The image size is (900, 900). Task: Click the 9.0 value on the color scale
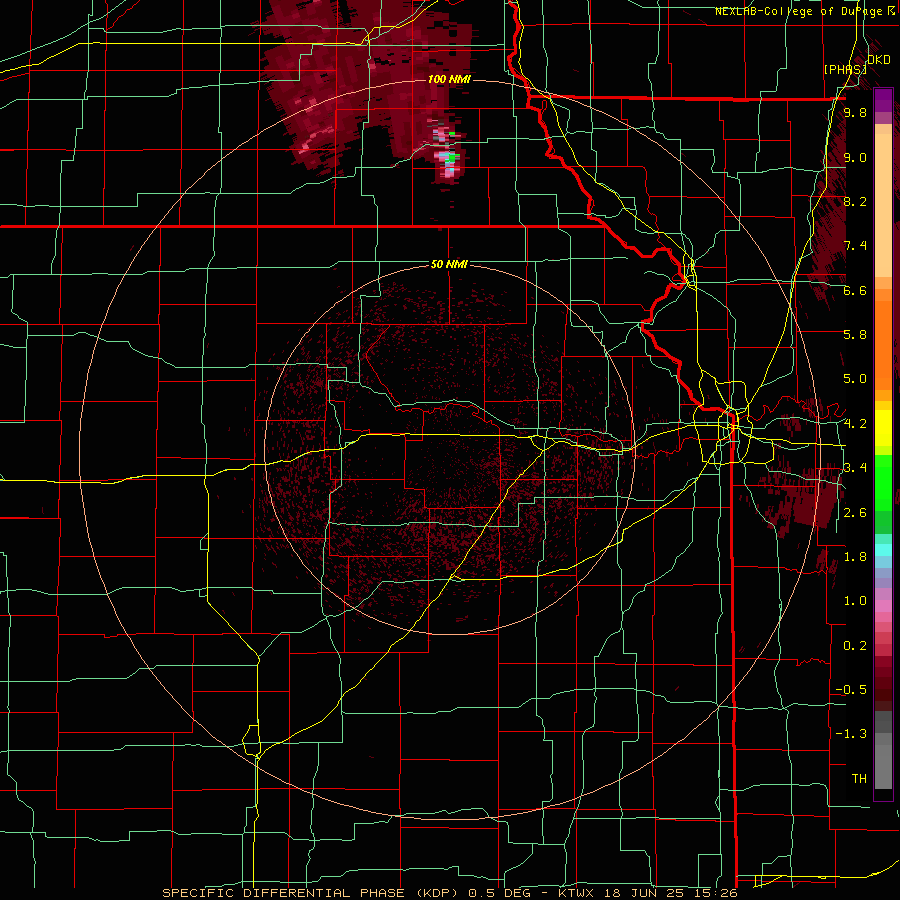pos(855,157)
